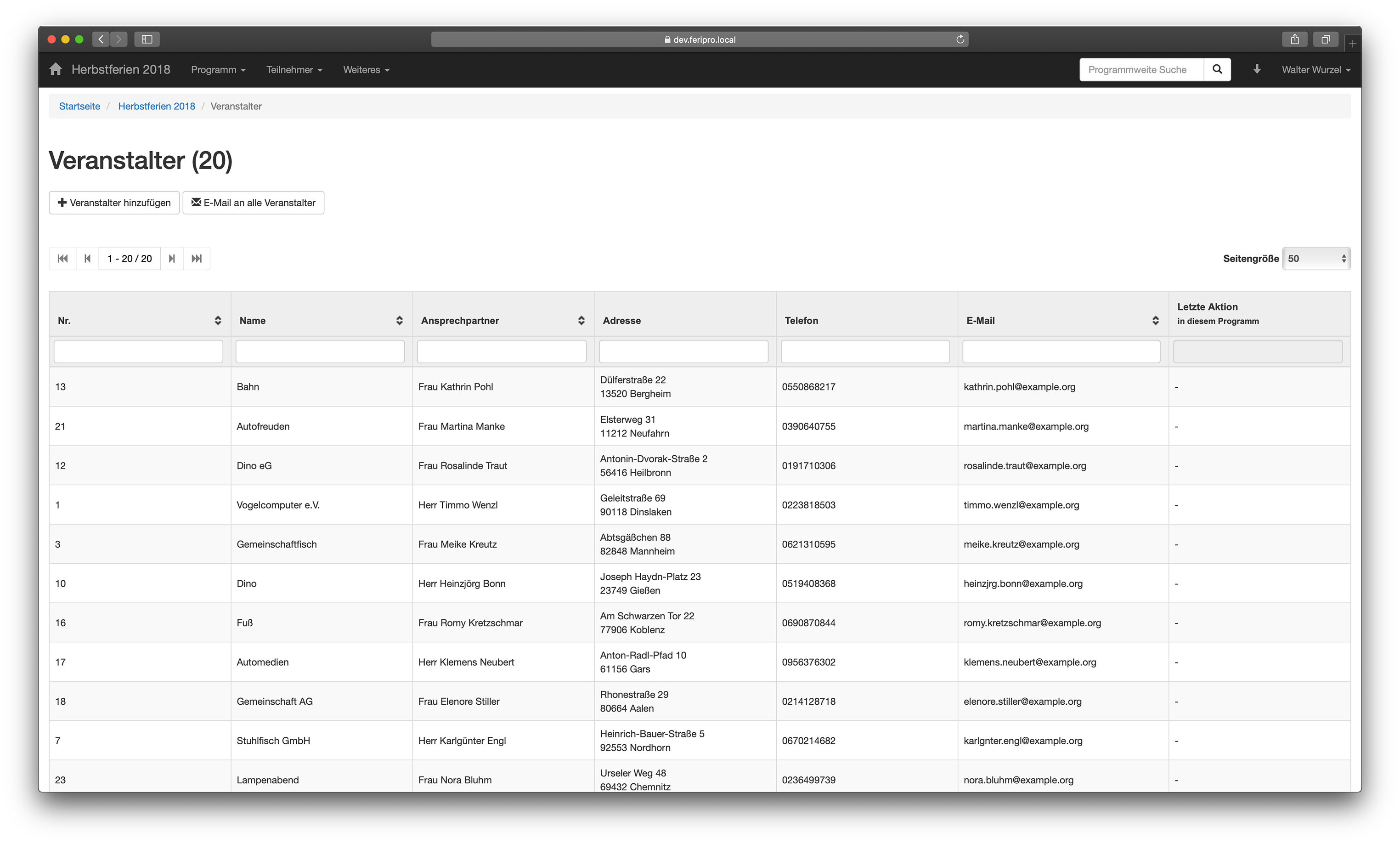Open the Weiteres menu
Screen dimensions: 1400x843
pyautogui.click(x=366, y=69)
